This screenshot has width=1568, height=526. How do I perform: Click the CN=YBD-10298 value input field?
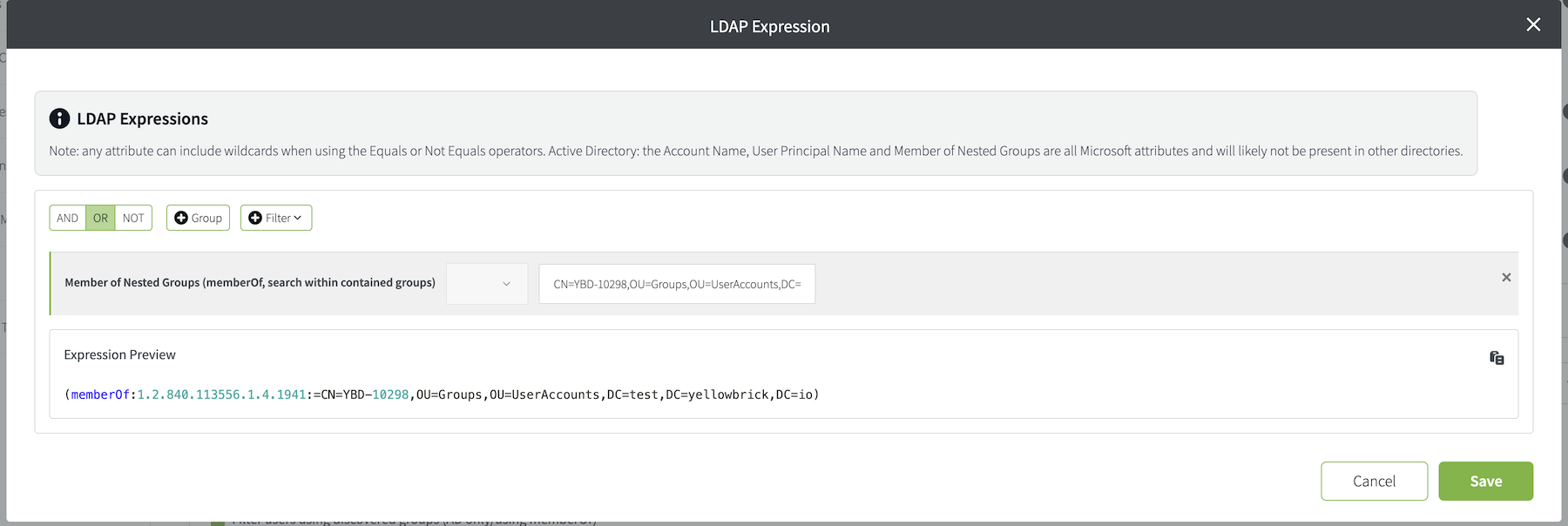677,284
